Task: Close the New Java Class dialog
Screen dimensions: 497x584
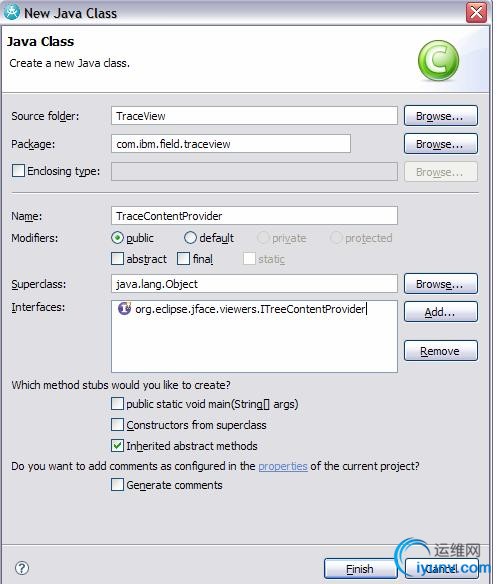Action: pyautogui.click(x=477, y=12)
